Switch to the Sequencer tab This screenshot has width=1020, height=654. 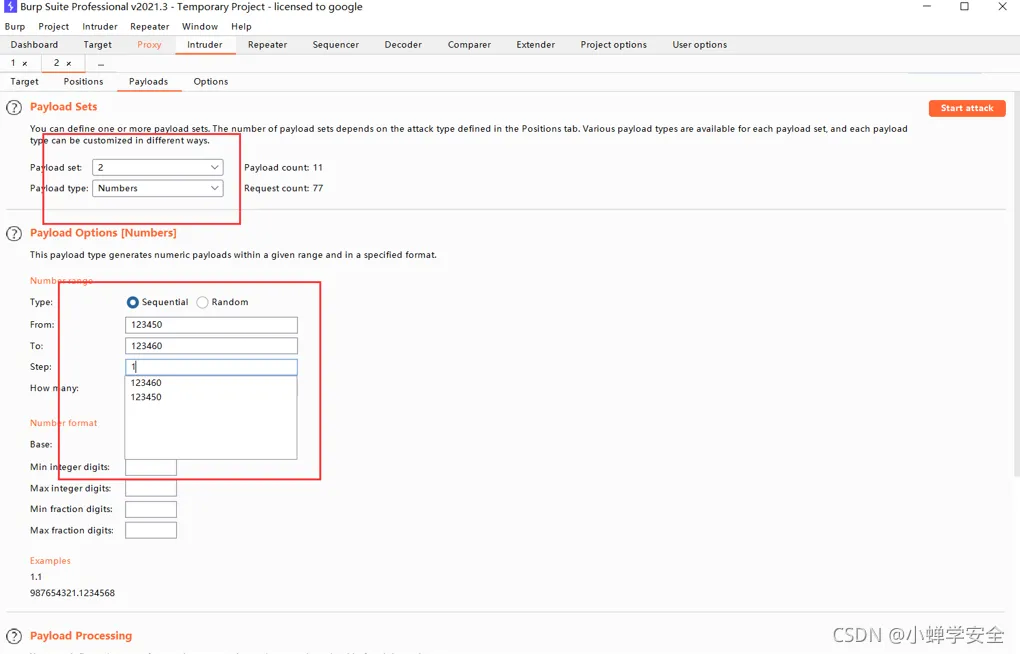tap(336, 45)
